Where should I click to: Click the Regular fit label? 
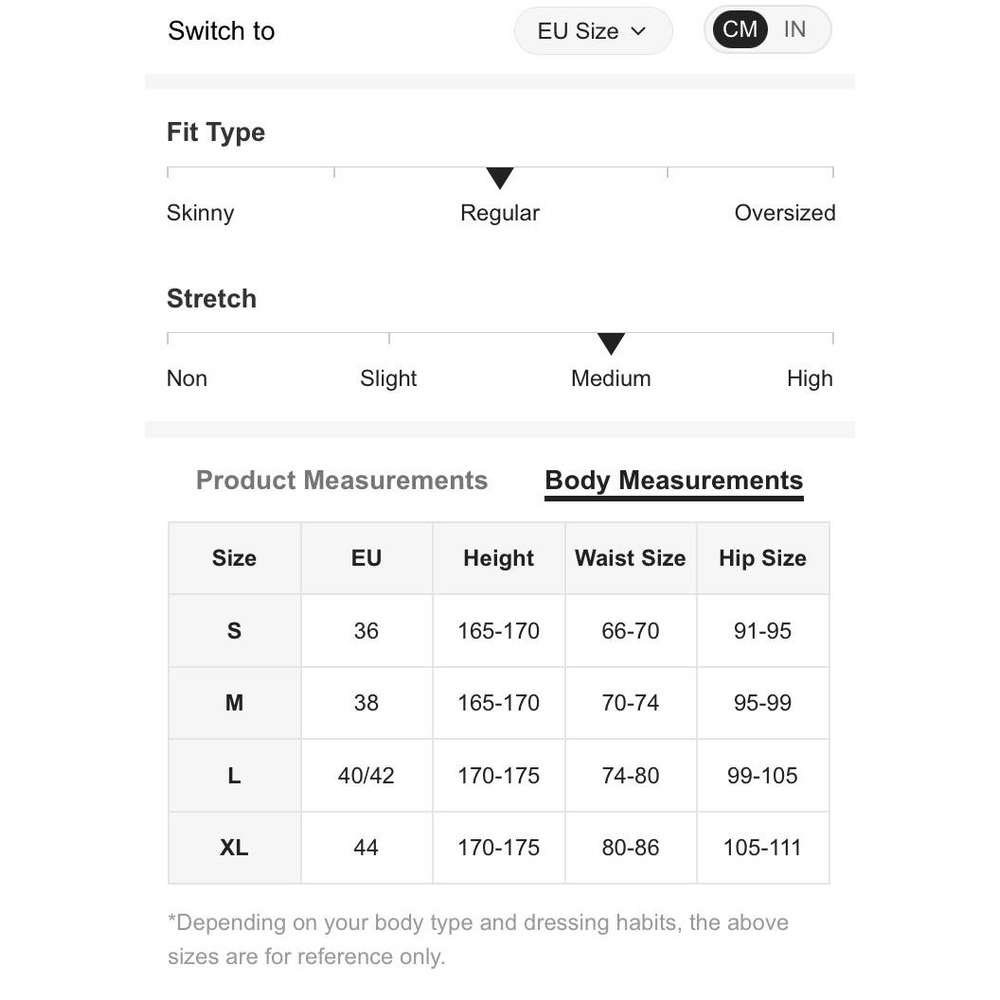coord(500,213)
